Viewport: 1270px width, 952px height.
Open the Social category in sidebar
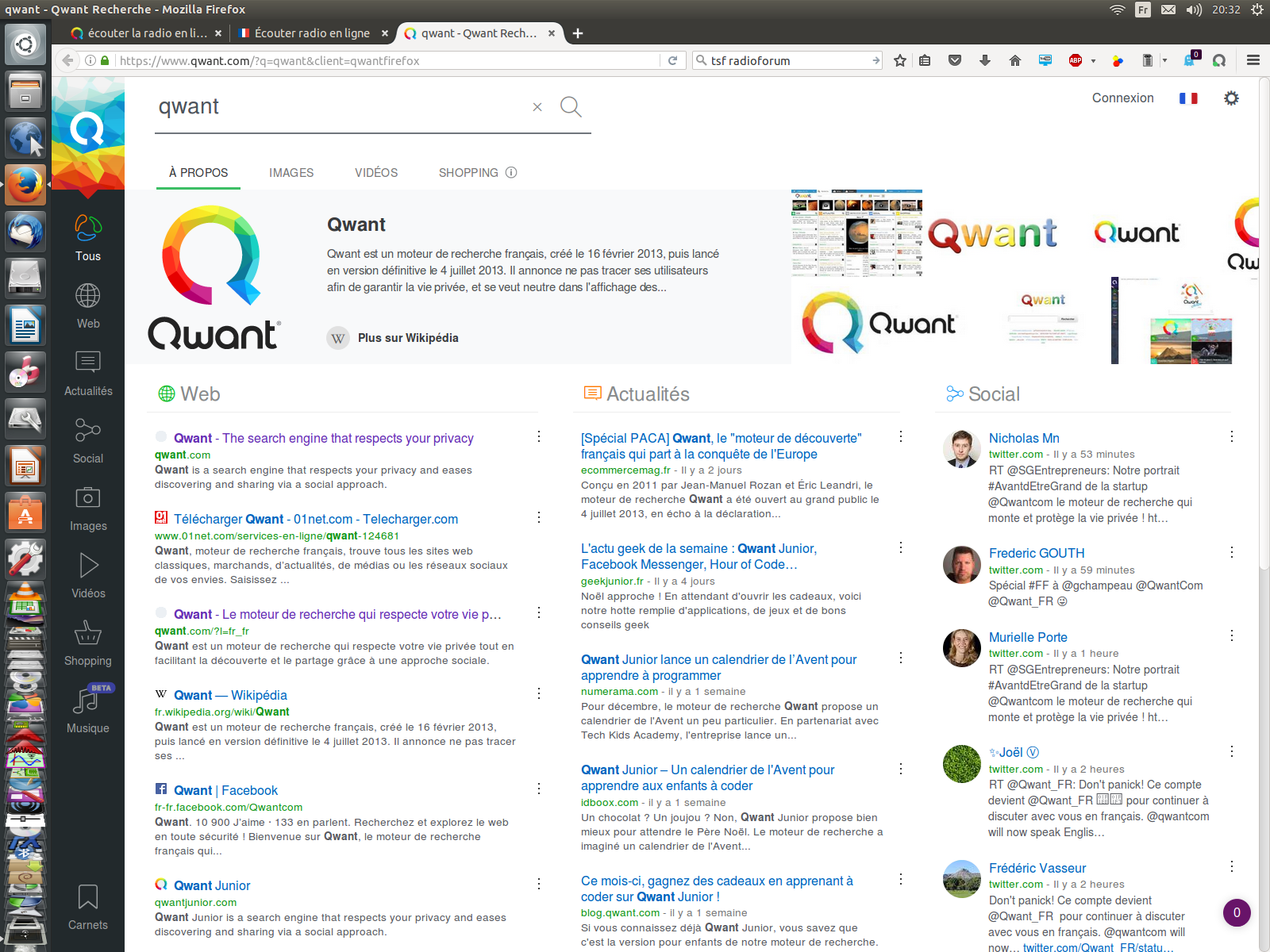pos(88,441)
